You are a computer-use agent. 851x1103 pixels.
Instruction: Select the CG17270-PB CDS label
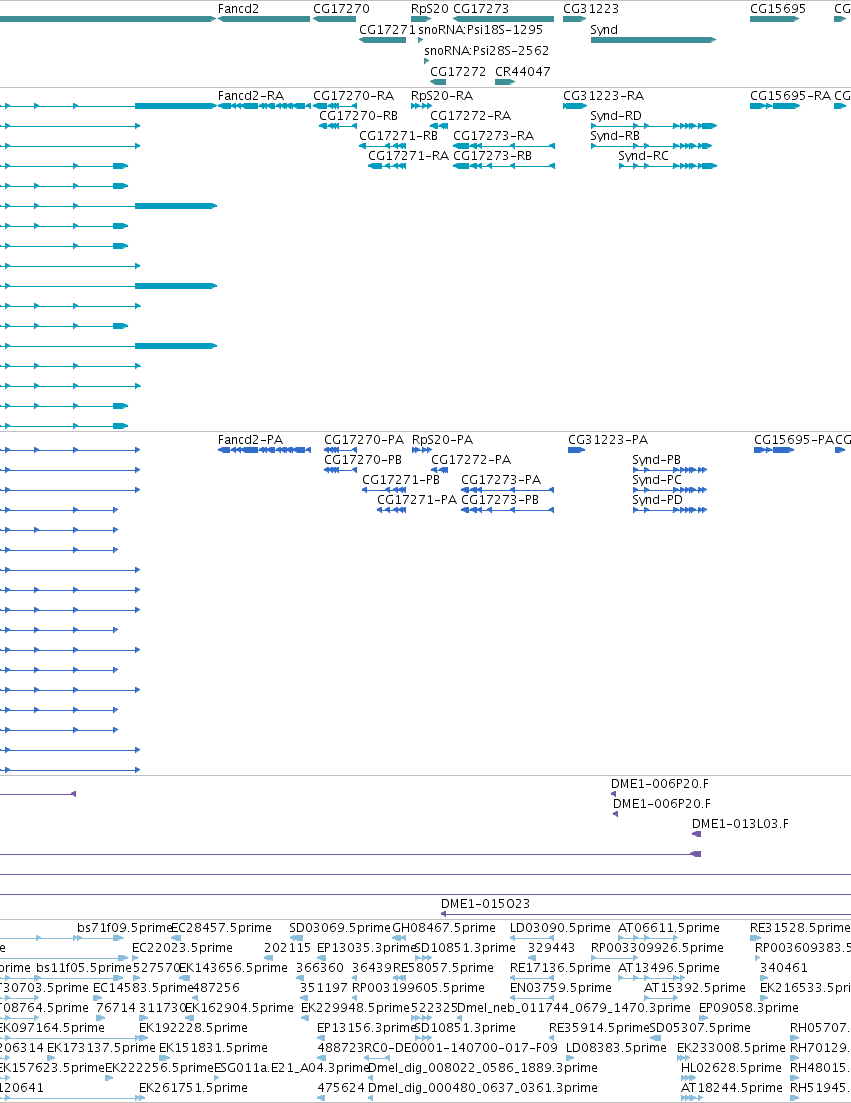point(363,460)
